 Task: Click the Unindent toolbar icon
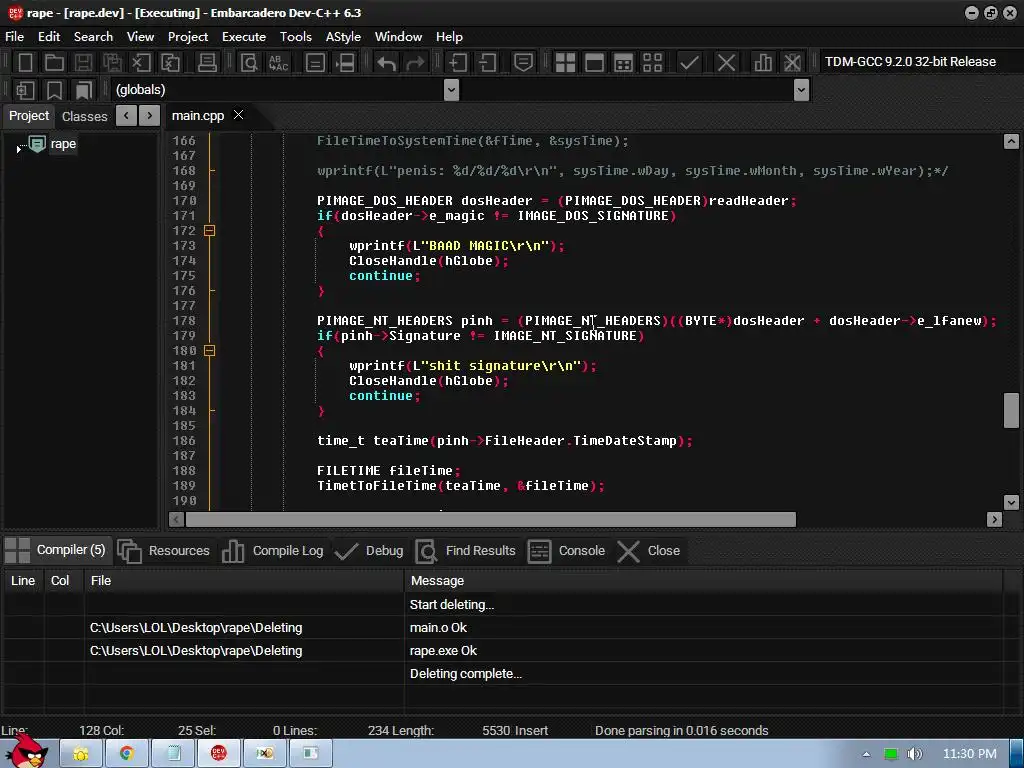pyautogui.click(x=487, y=62)
